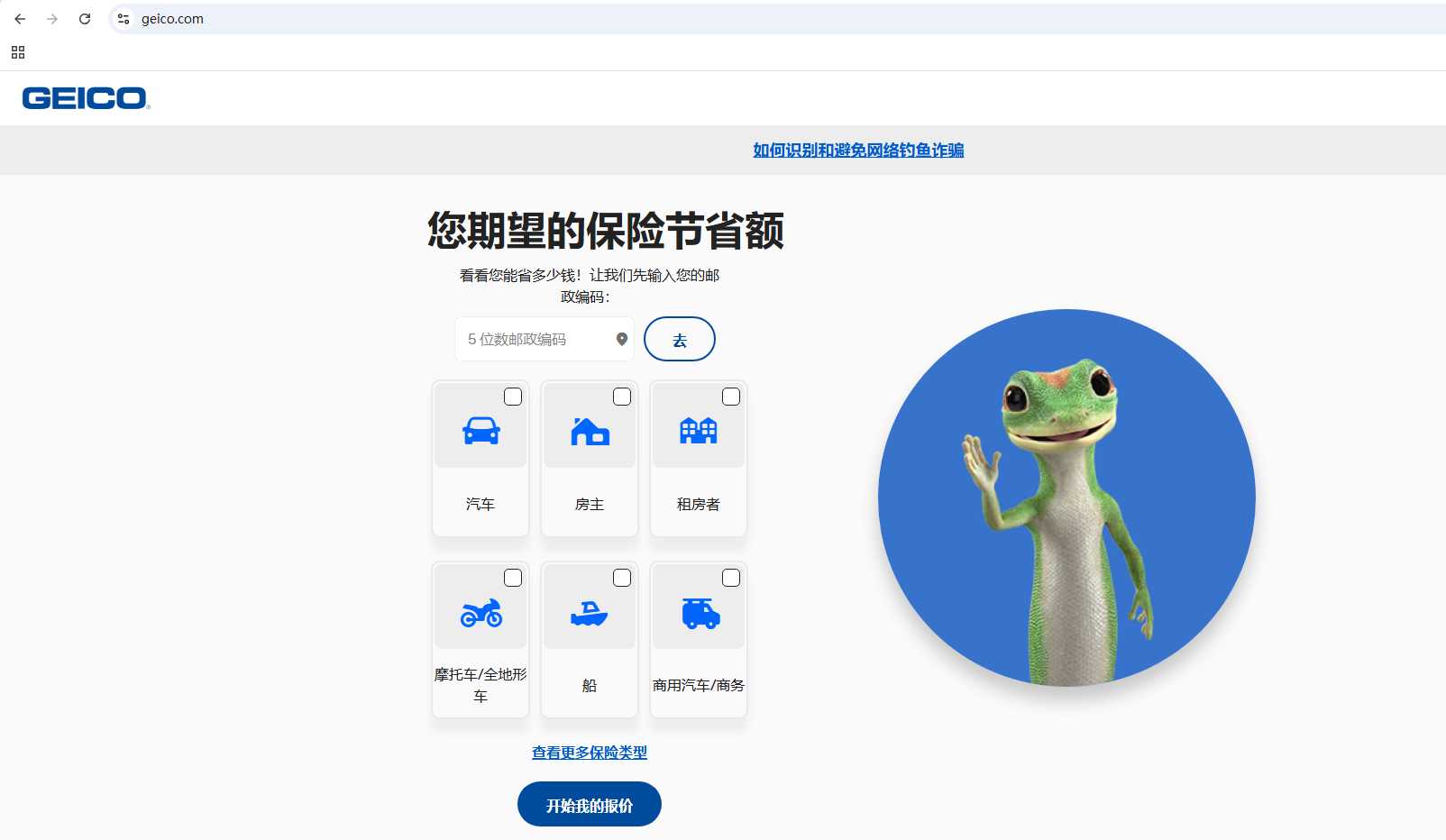Use location pin icon in zip field
The width and height of the screenshot is (1446, 840).
[x=622, y=339]
